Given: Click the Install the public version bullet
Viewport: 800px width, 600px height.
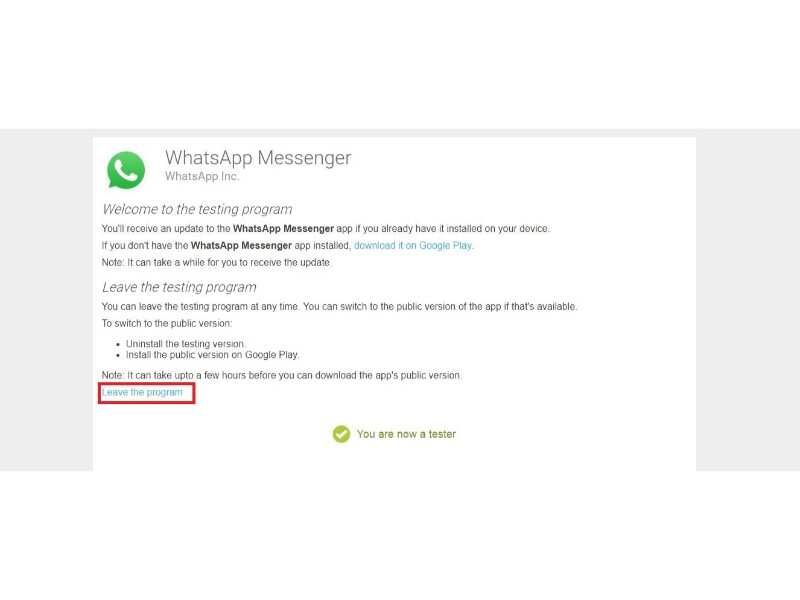Looking at the screenshot, I should tap(212, 355).
